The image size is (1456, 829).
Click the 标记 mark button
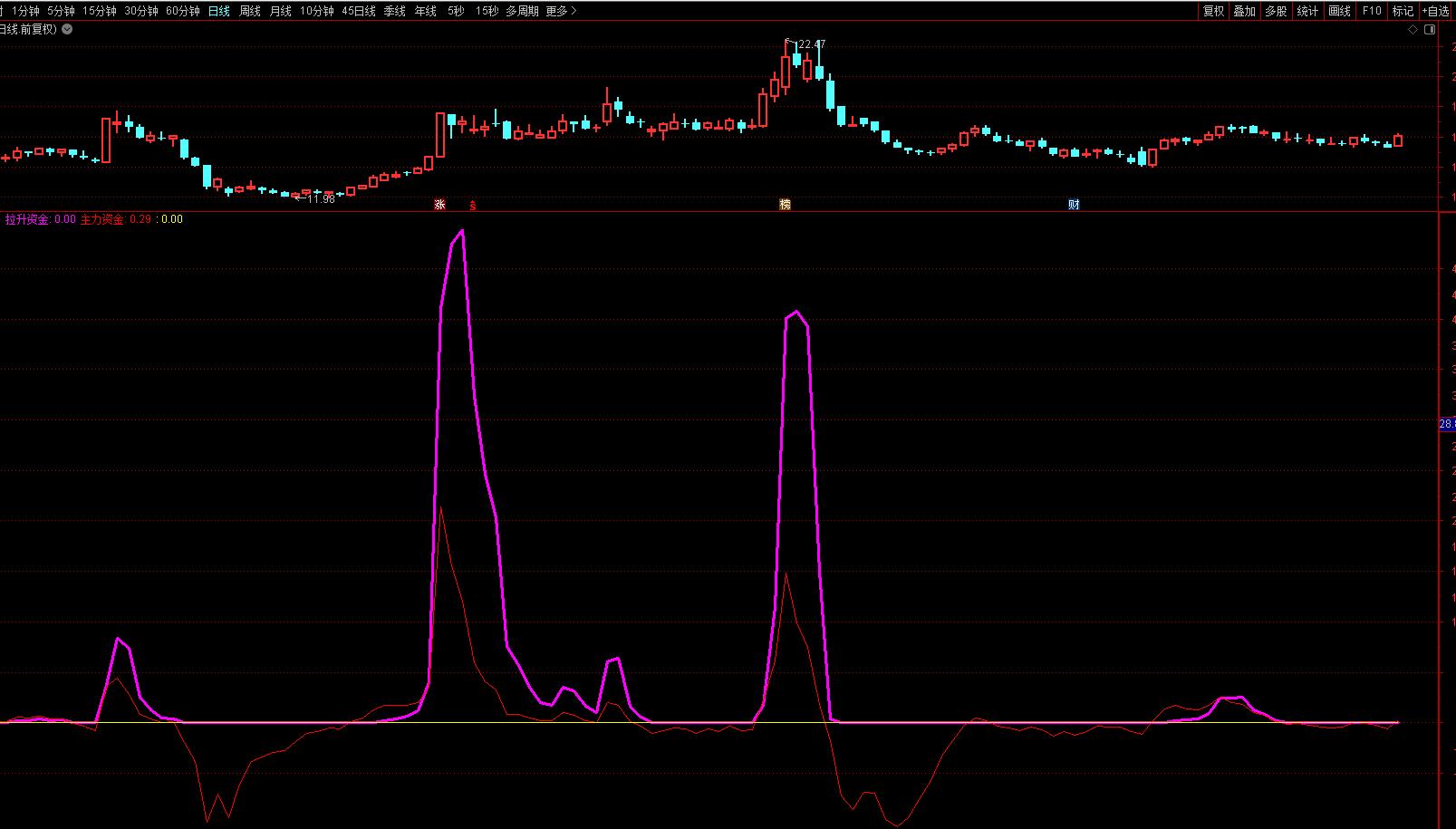click(1403, 11)
